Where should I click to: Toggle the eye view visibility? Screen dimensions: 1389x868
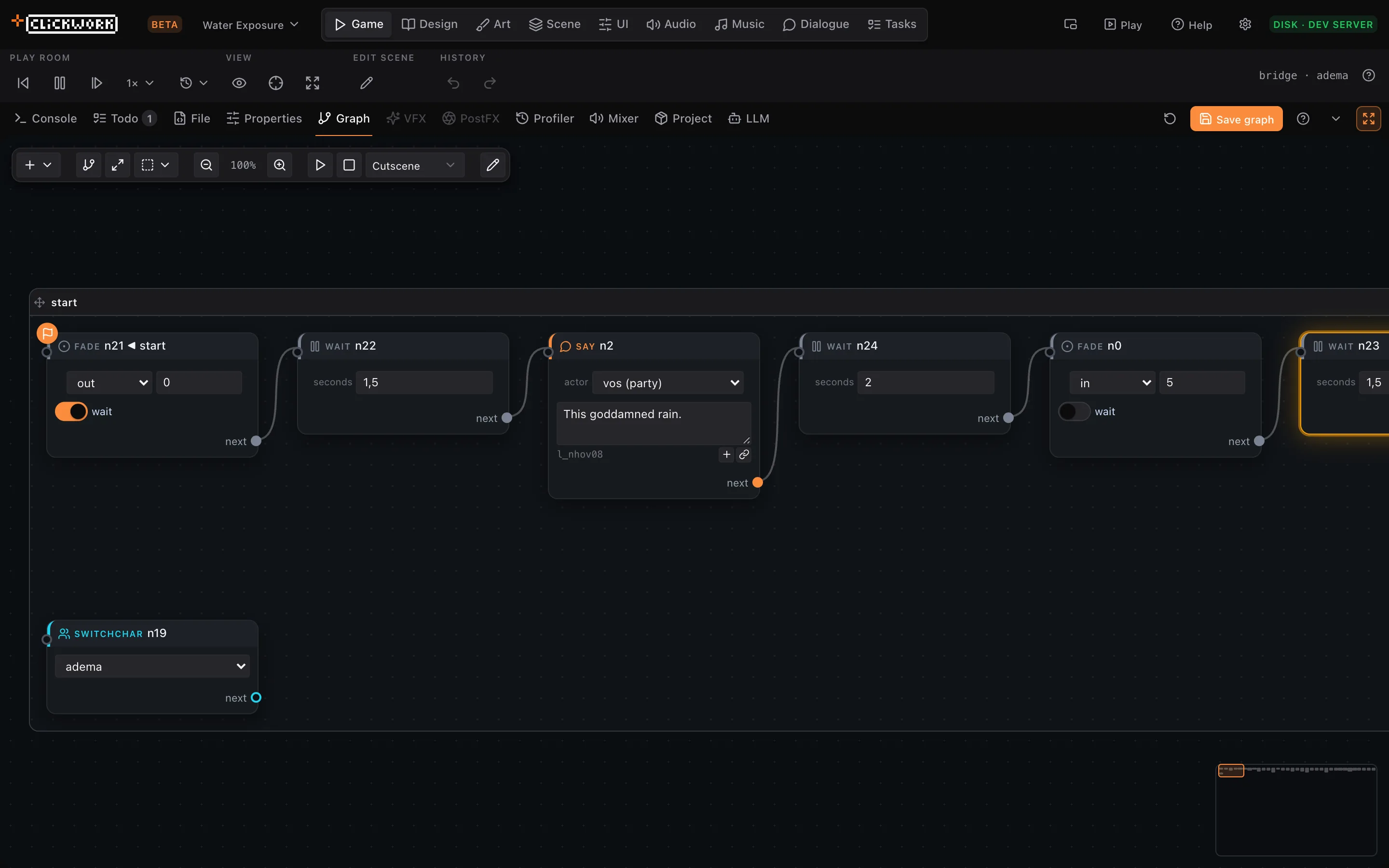pos(239,83)
